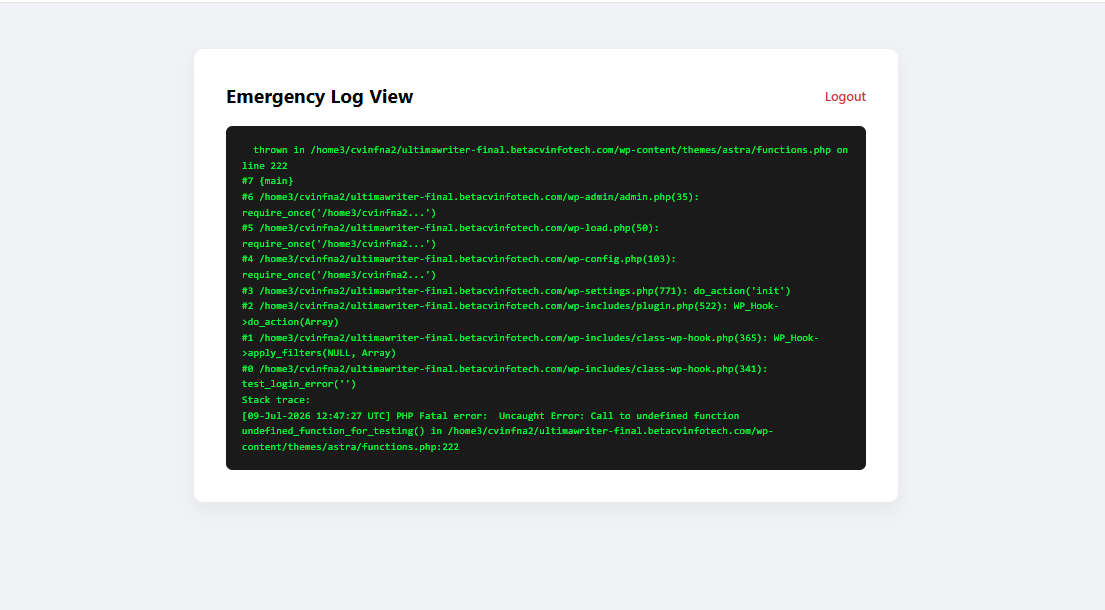Viewport: 1105px width, 610px height.
Task: Click the #1 class-wp-hook.php(365) trace line
Action: [530, 338]
